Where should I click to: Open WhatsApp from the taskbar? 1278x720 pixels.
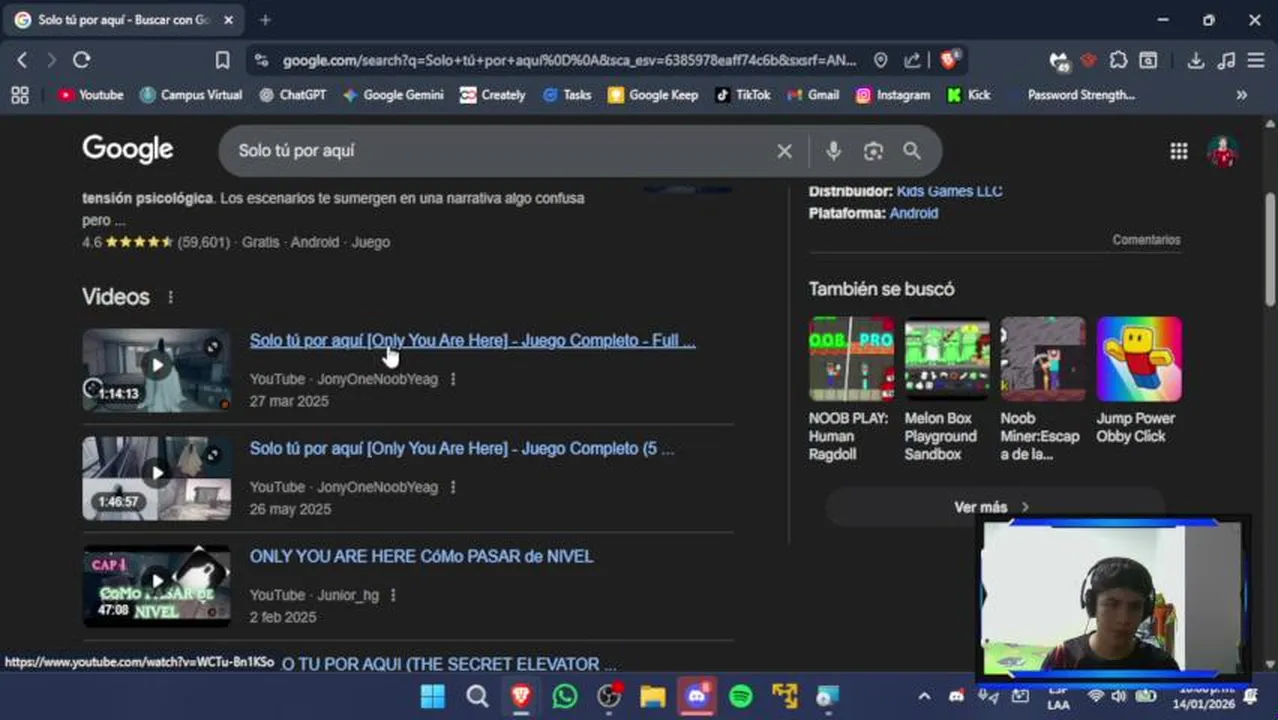coord(565,696)
